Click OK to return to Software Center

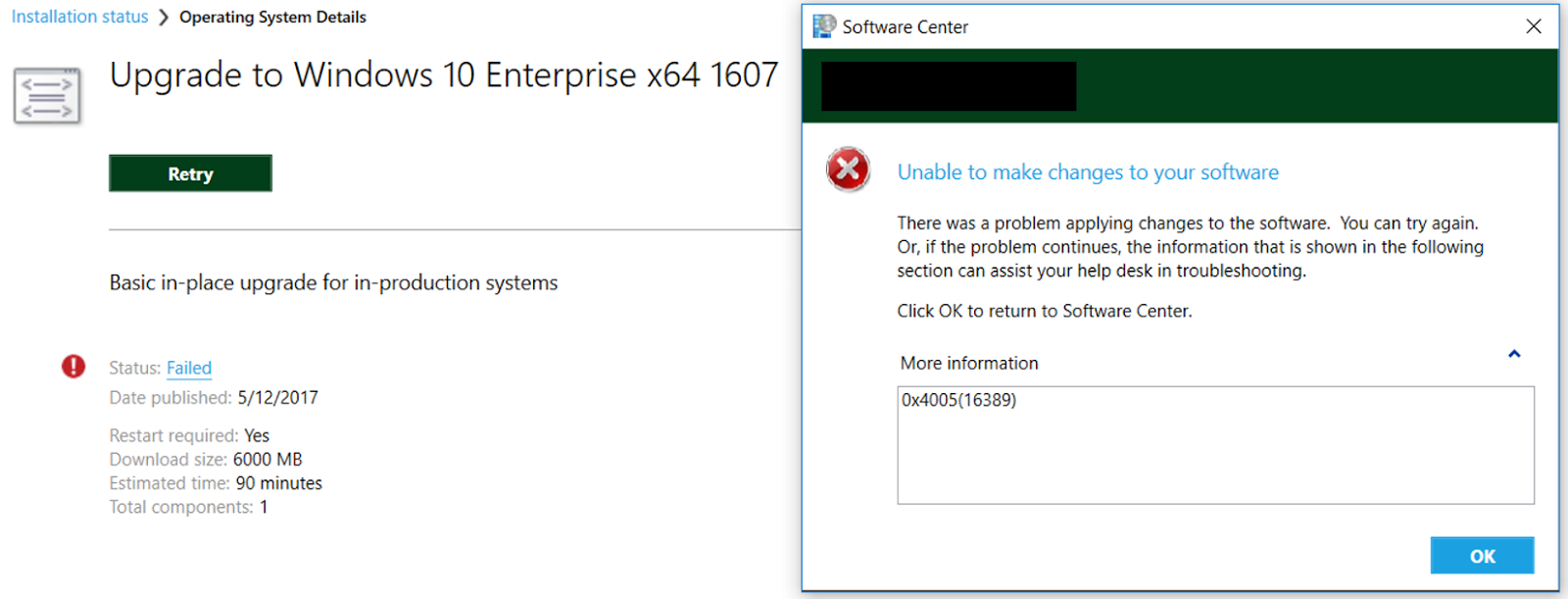(1482, 556)
